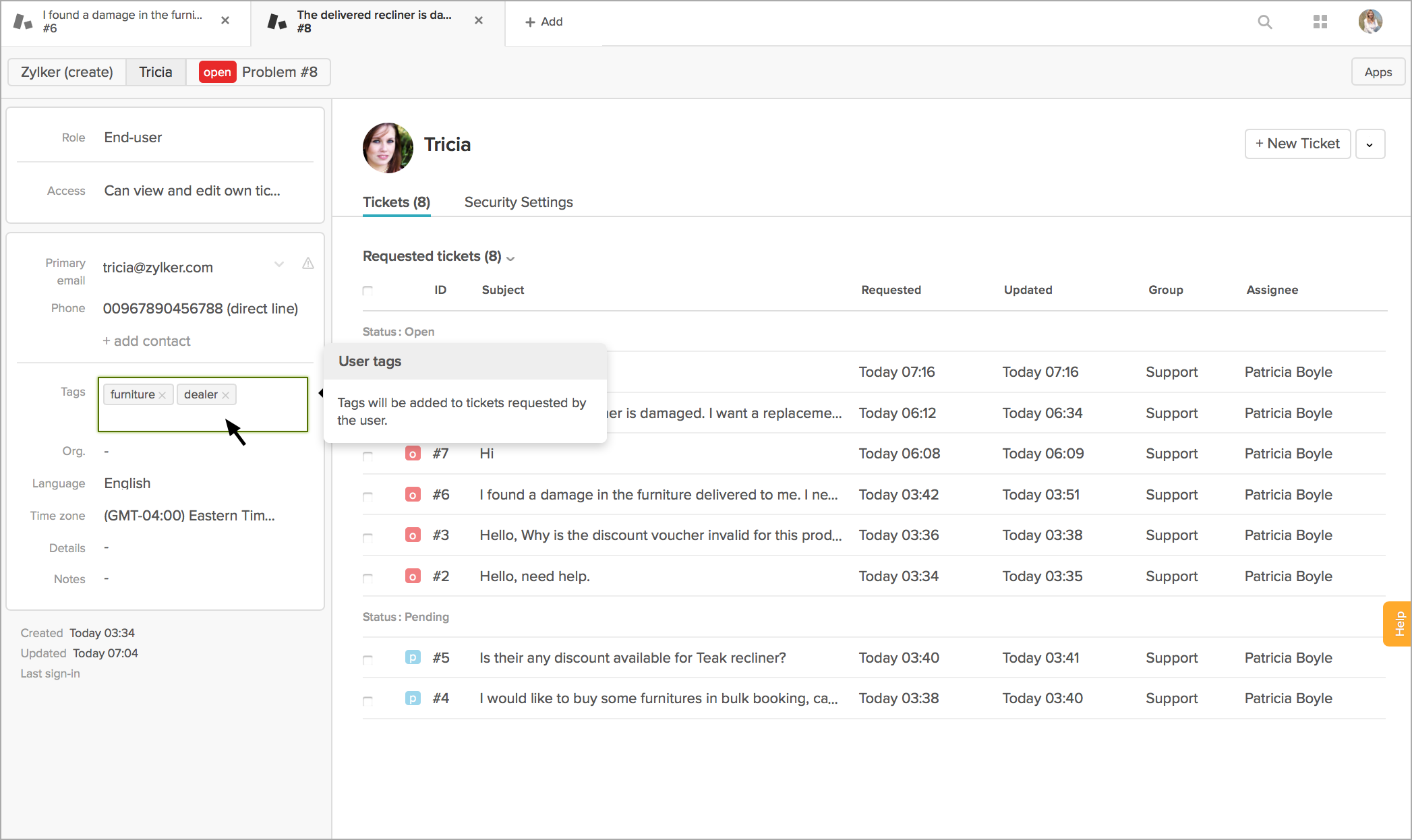Toggle the select-all tickets checkbox
This screenshot has width=1412, height=840.
click(x=367, y=291)
